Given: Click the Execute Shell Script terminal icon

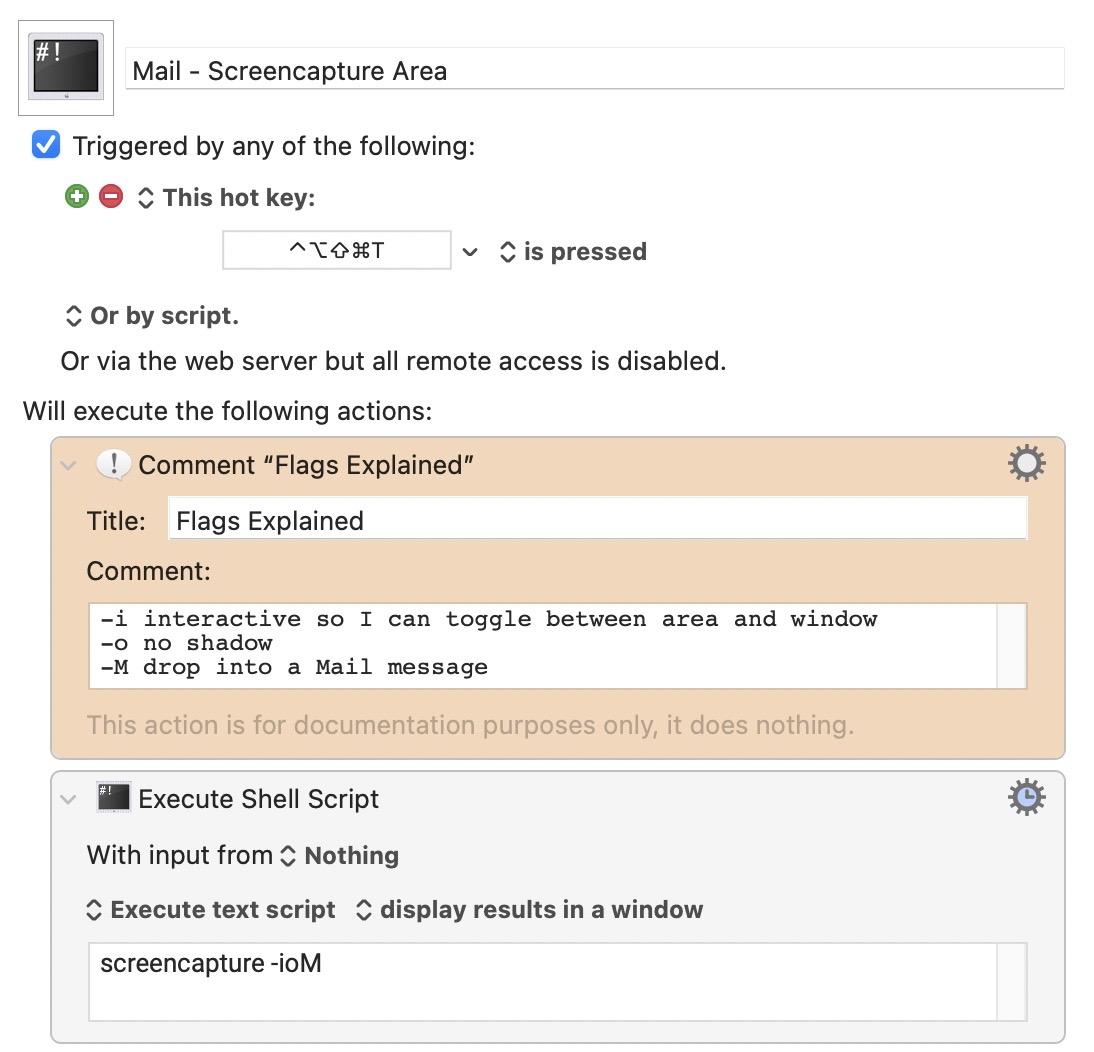Looking at the screenshot, I should pos(113,798).
